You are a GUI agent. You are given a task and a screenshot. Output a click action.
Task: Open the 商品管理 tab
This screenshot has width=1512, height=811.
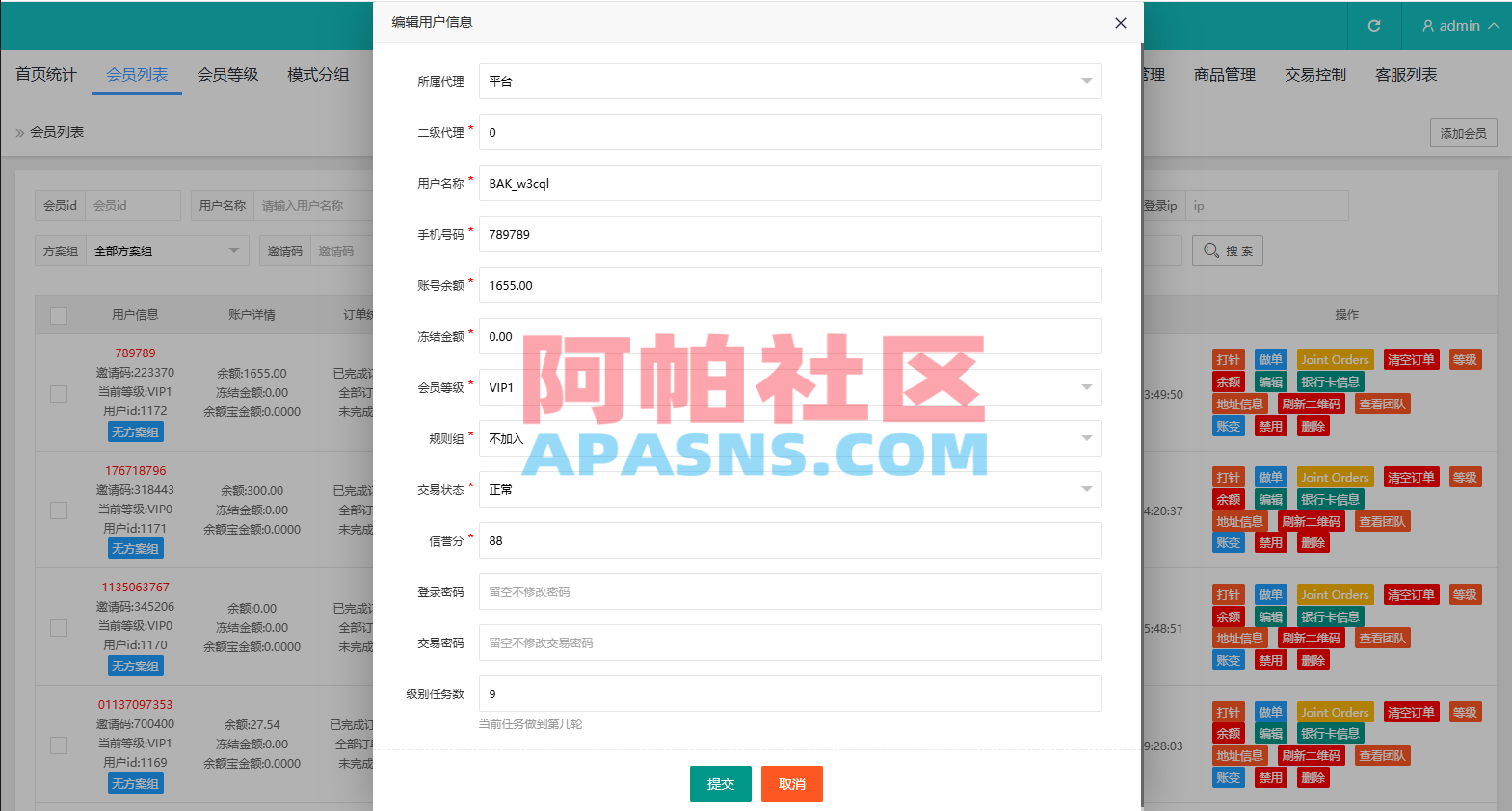tap(1225, 74)
